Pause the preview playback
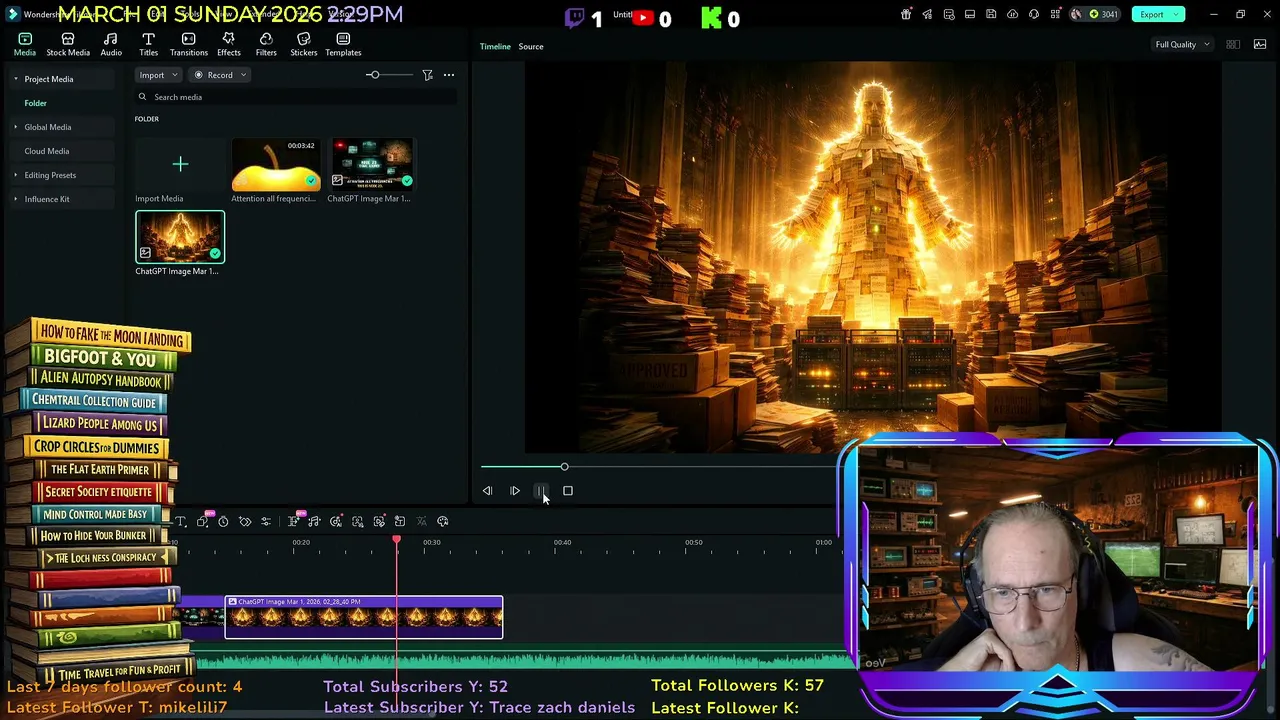This screenshot has width=1280, height=720. (x=541, y=491)
